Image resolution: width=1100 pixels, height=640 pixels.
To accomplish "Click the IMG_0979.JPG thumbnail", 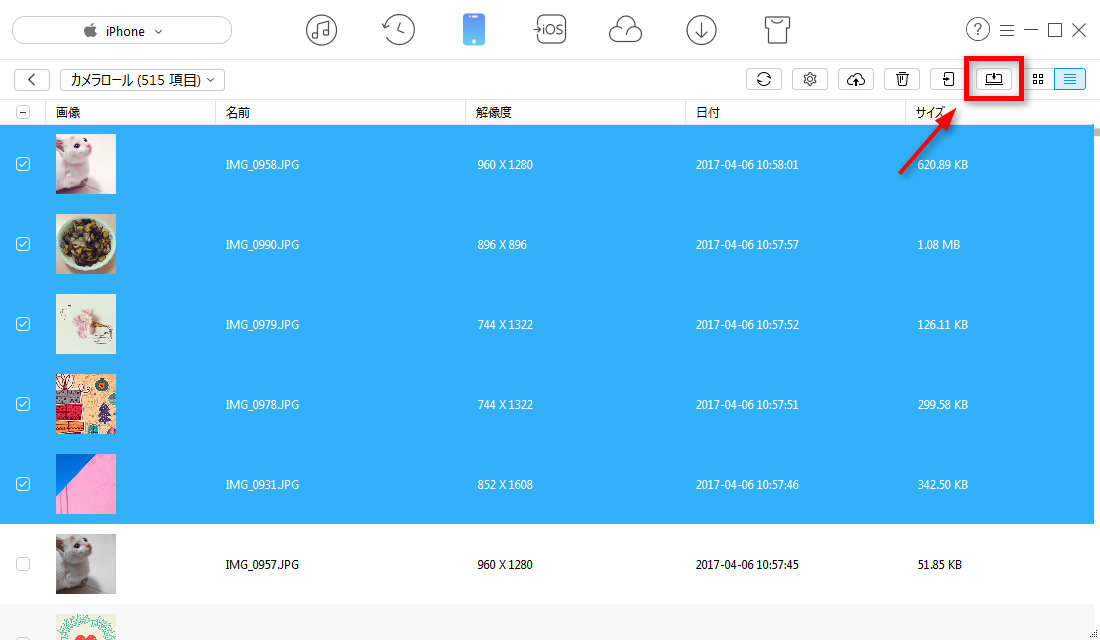I will pyautogui.click(x=86, y=324).
